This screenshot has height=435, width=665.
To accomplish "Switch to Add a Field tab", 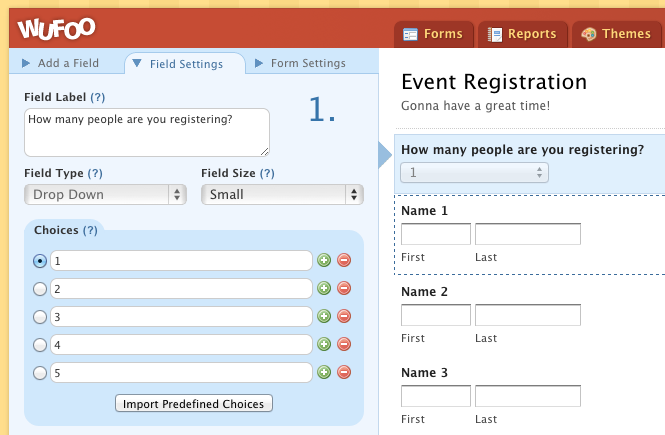I will 60,63.
